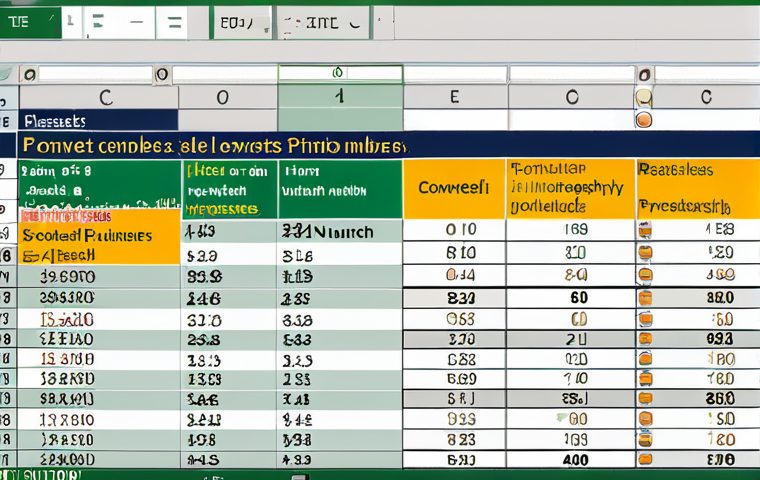
Task: Click the bold 833 cell in the Conveesi column
Action: point(454,298)
